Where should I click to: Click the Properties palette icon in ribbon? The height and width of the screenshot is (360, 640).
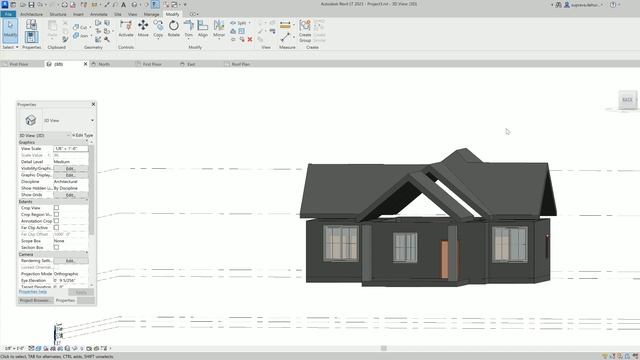point(31,37)
